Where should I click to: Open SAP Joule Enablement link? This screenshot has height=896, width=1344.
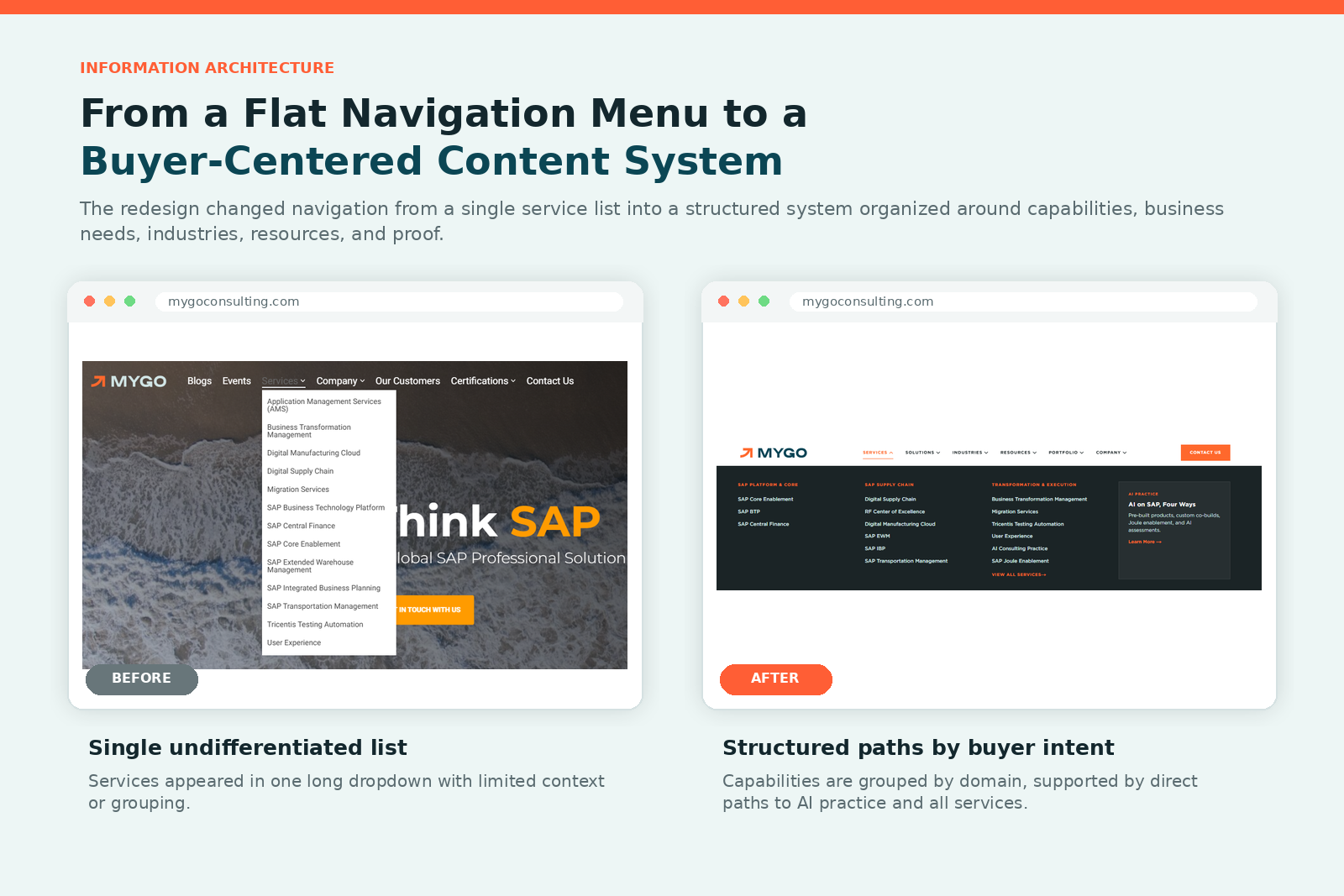(x=1020, y=561)
